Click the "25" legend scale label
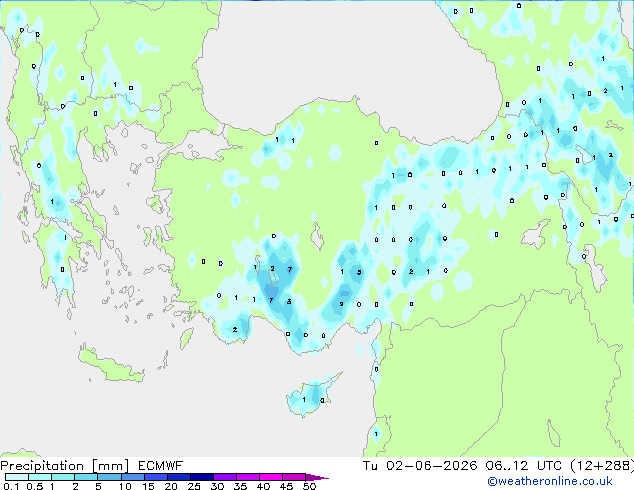Image resolution: width=634 pixels, height=490 pixels. (194, 486)
